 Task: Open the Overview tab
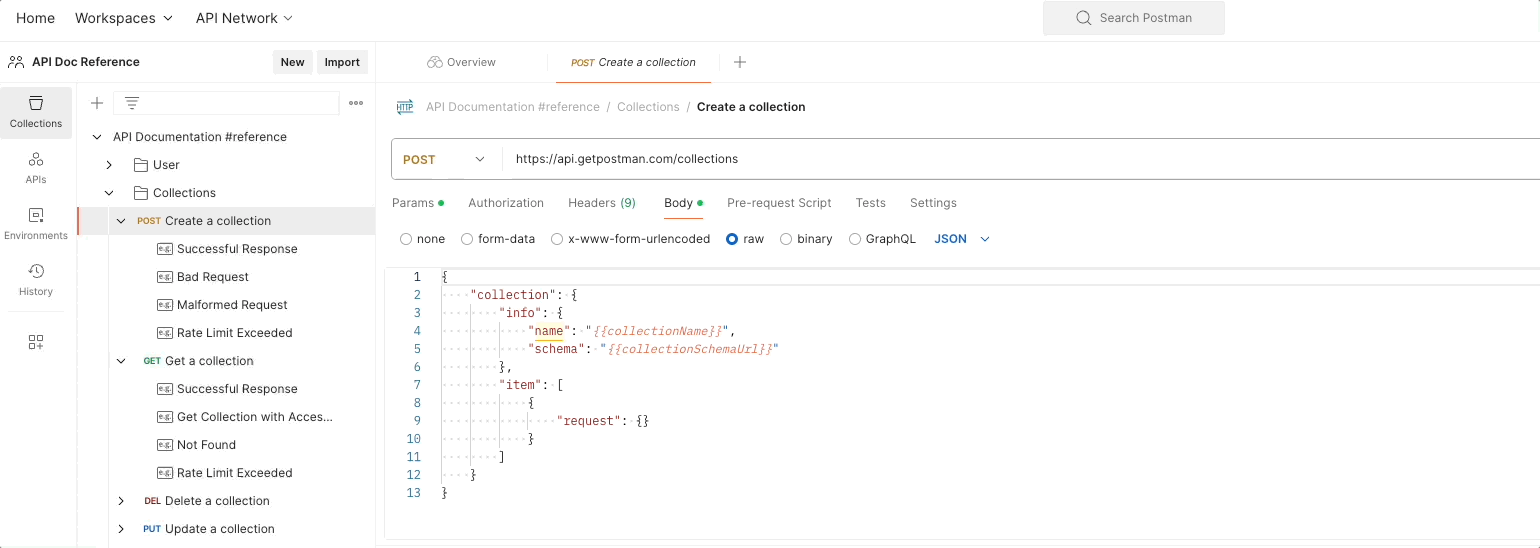pos(461,62)
